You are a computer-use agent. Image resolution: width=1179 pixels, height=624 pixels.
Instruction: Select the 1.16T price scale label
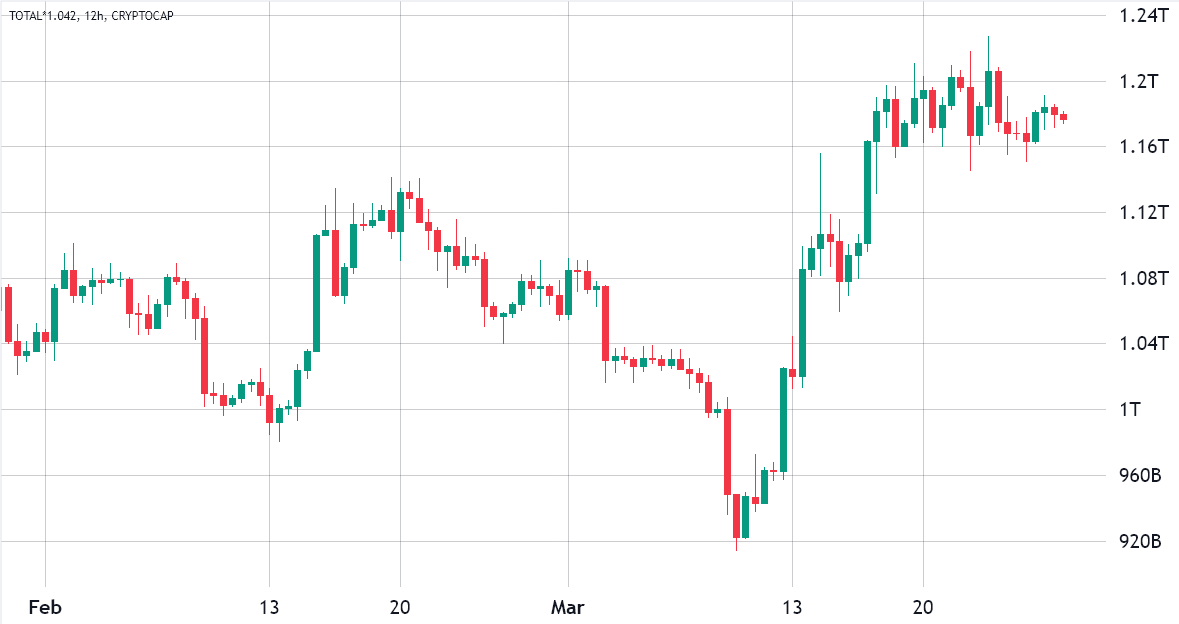pos(1142,147)
